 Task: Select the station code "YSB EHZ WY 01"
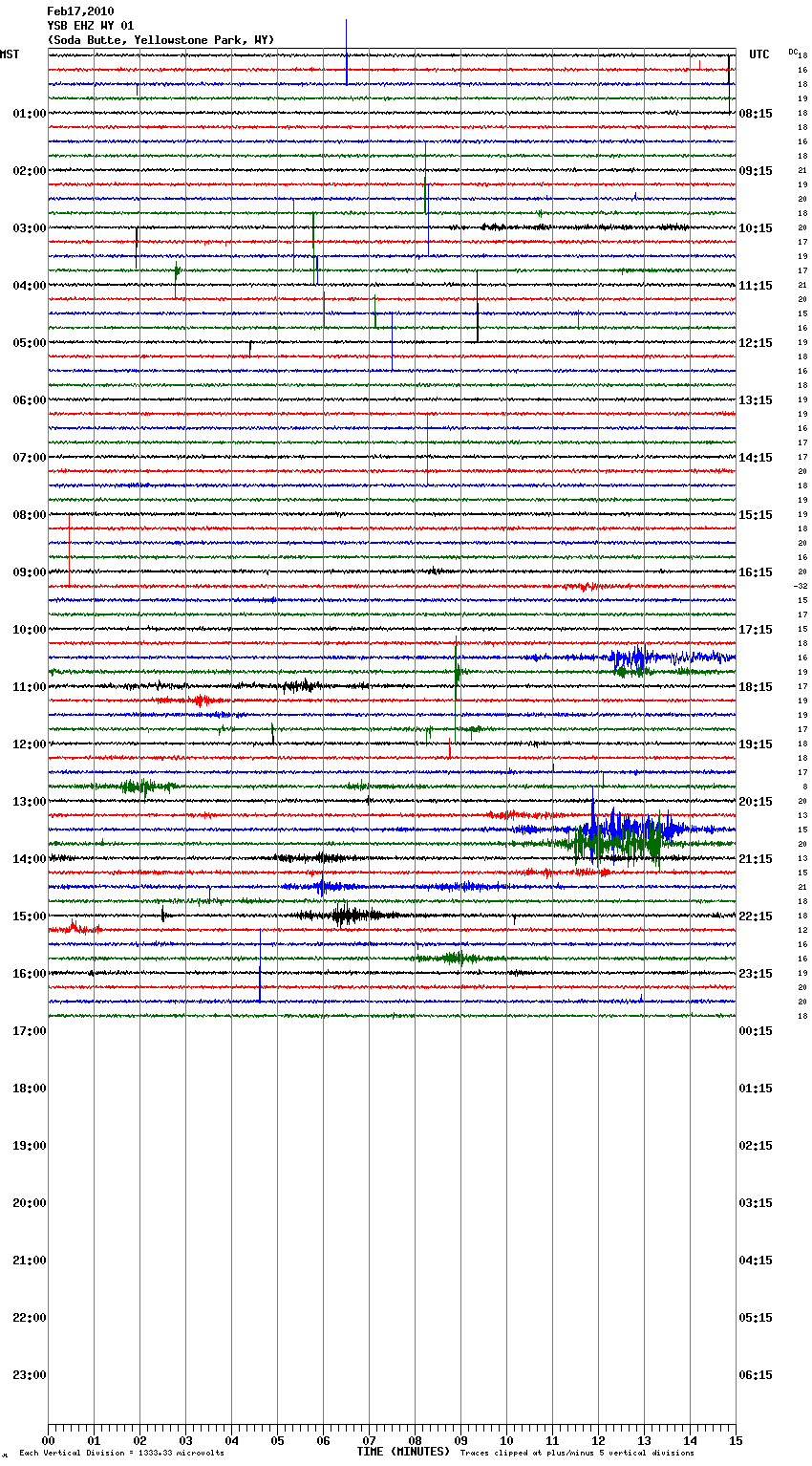pos(91,26)
